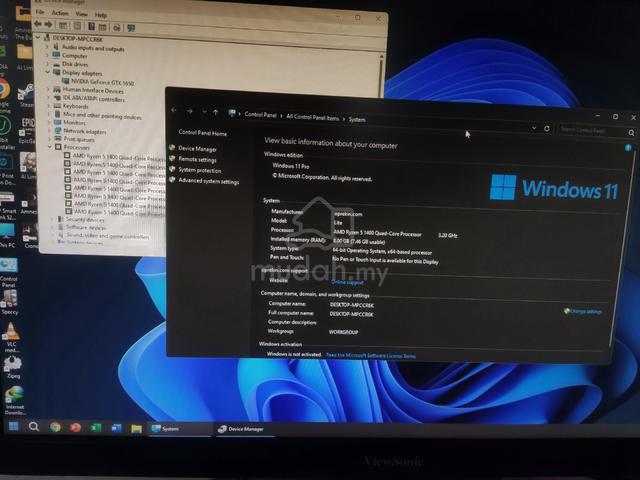This screenshot has width=640, height=480.
Task: Collapse the Processors node
Action: [50, 147]
